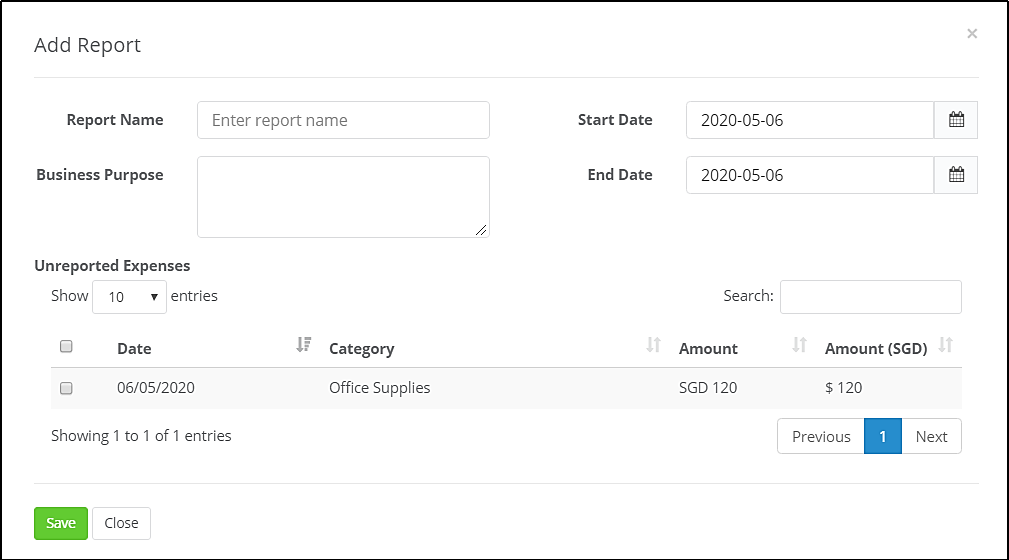The height and width of the screenshot is (560, 1009).
Task: Sort the Amount column with its arrows
Action: (799, 346)
